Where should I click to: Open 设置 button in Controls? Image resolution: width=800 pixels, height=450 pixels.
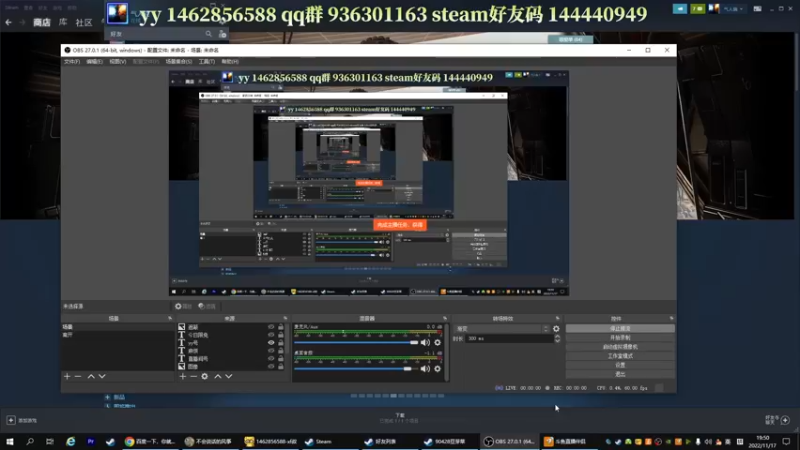(620, 365)
